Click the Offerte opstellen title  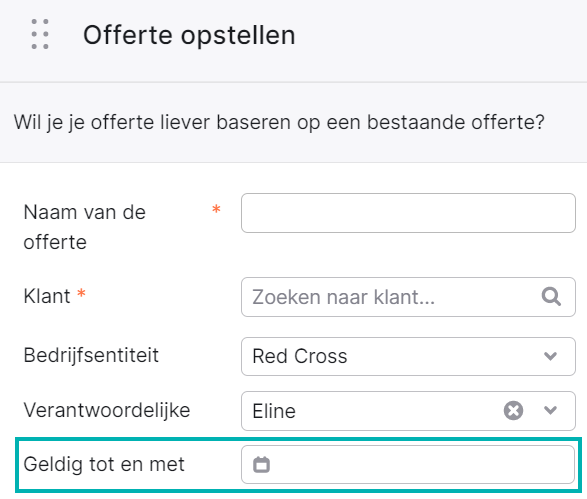pos(189,35)
